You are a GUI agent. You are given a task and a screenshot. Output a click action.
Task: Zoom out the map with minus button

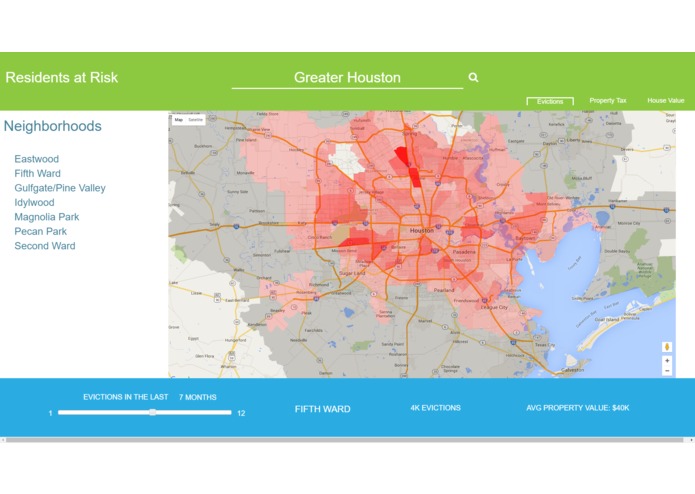(x=667, y=371)
